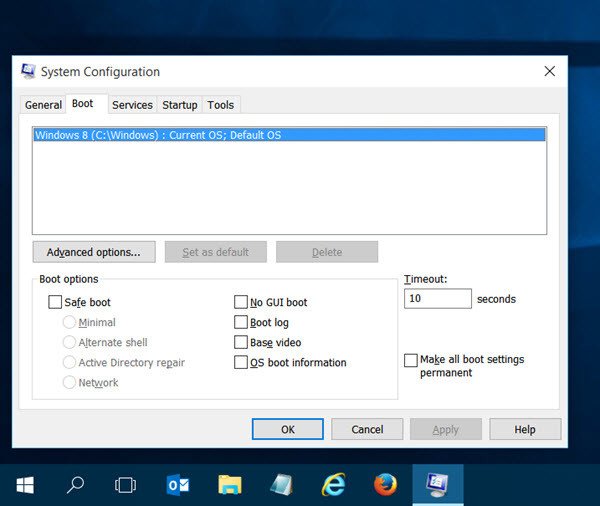
Task: Click the Advanced options button
Action: coord(94,252)
